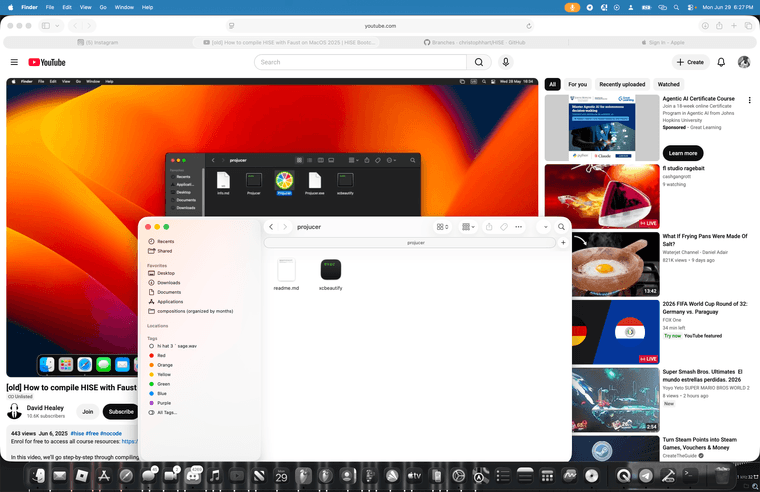Open Control Center in the menu bar

691,7
